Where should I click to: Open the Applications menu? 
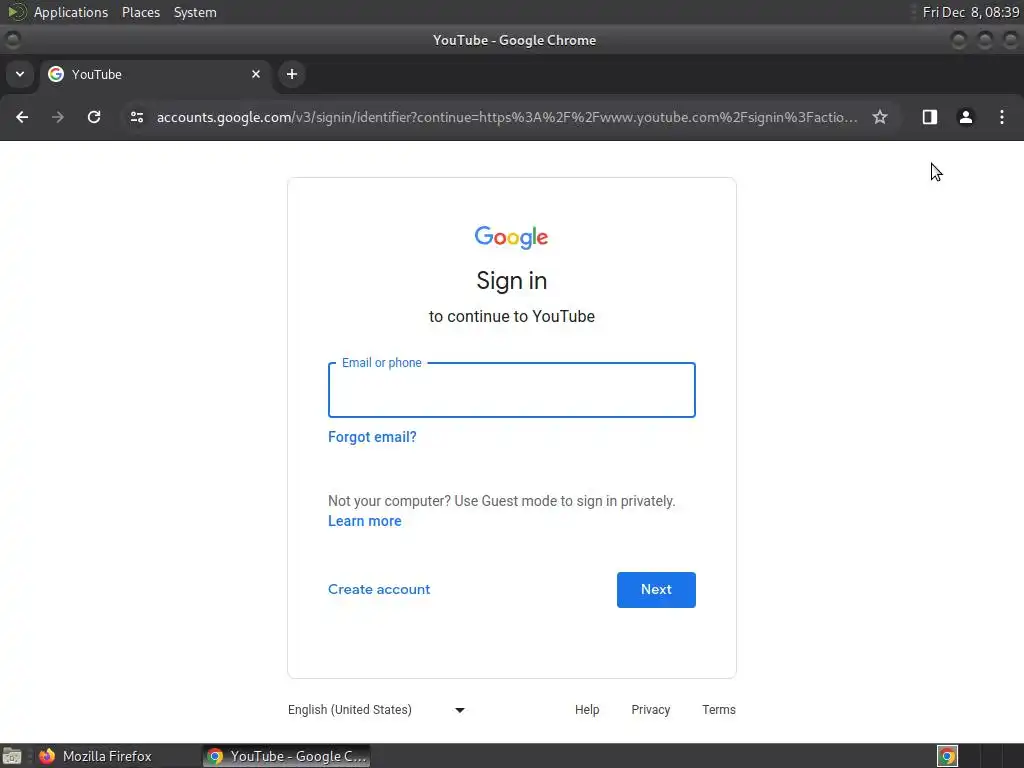click(71, 12)
